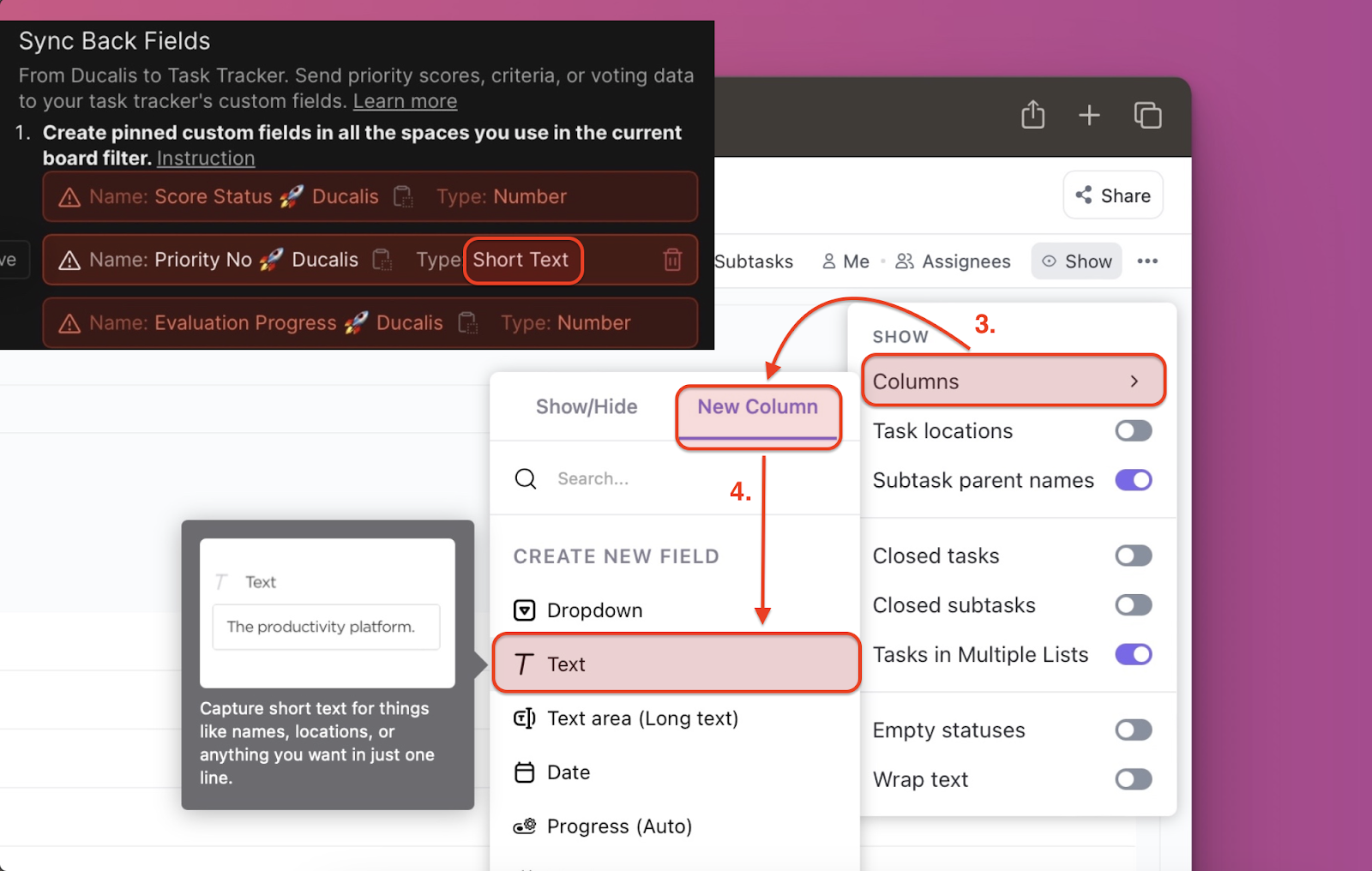Copy the Score Status field name
This screenshot has width=1372, height=871.
coord(403,196)
